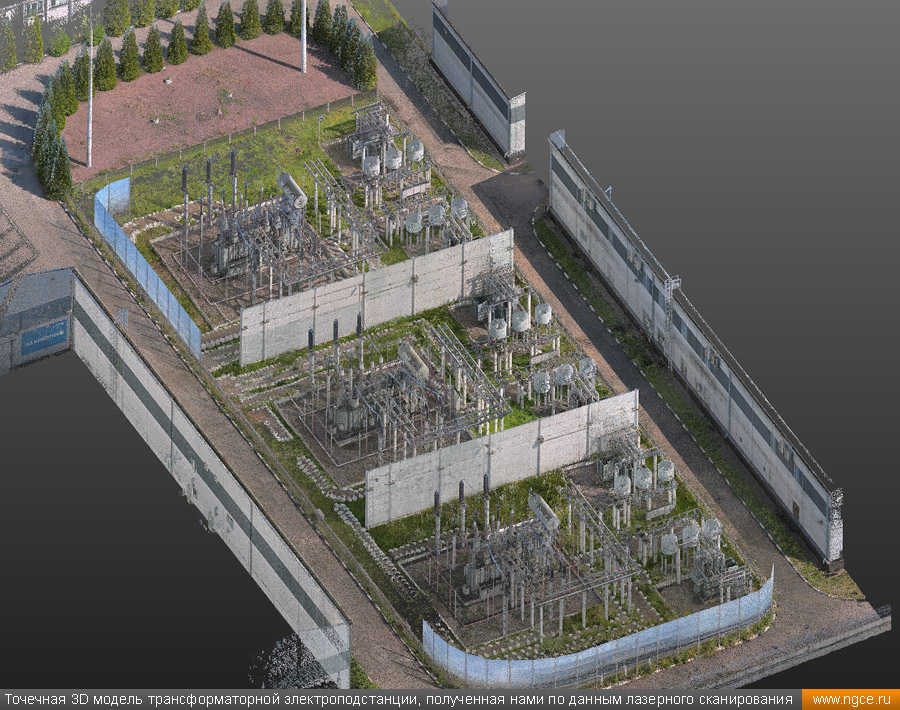Click the red-brown gravel yard area
This screenshot has height=710, width=900.
click(200, 100)
